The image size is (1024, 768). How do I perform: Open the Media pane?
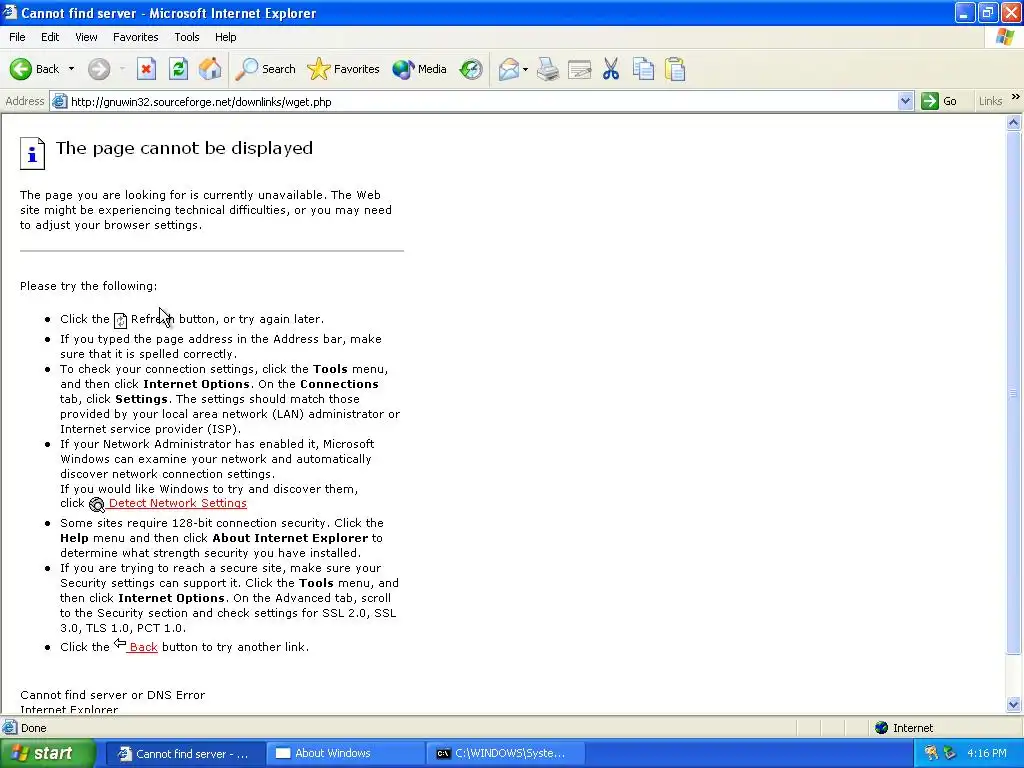point(419,69)
